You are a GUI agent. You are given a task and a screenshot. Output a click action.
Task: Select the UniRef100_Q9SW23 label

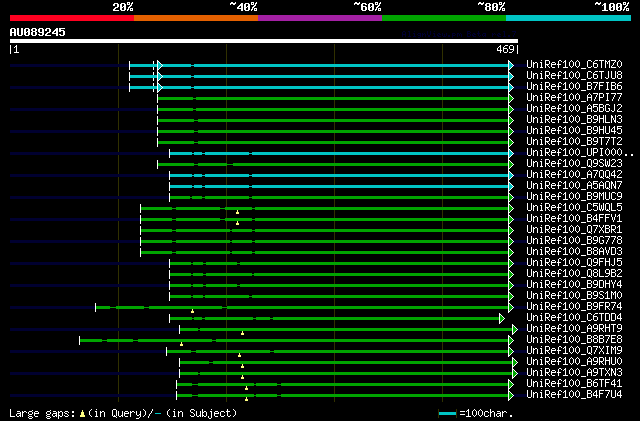574,164
